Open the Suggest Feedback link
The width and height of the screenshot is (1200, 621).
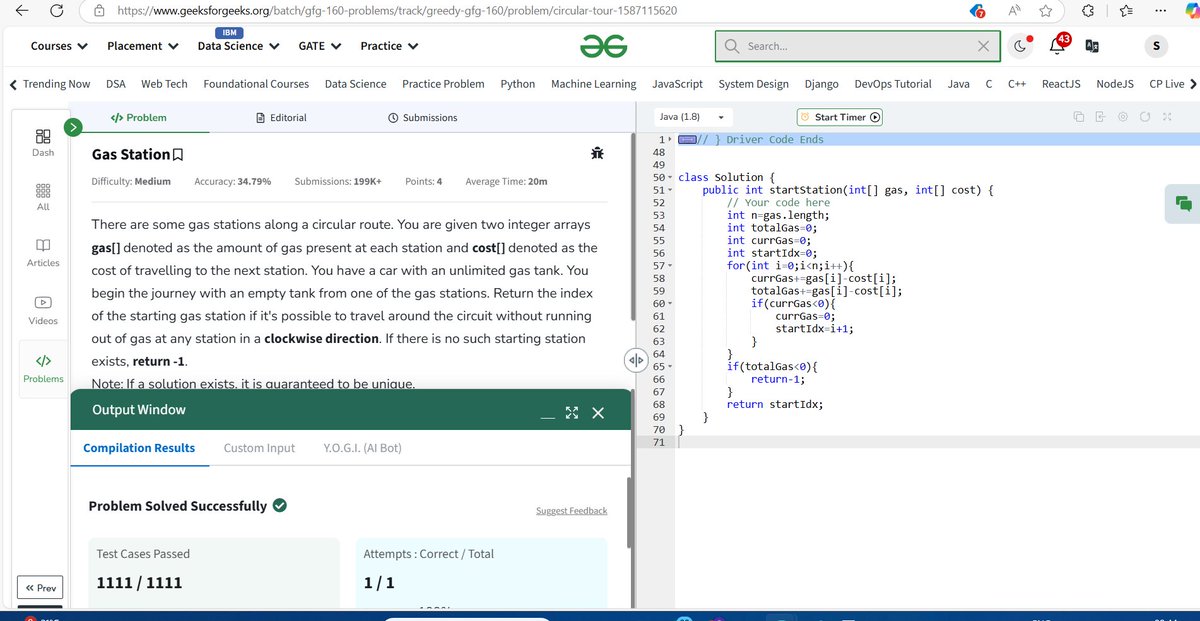[571, 510]
